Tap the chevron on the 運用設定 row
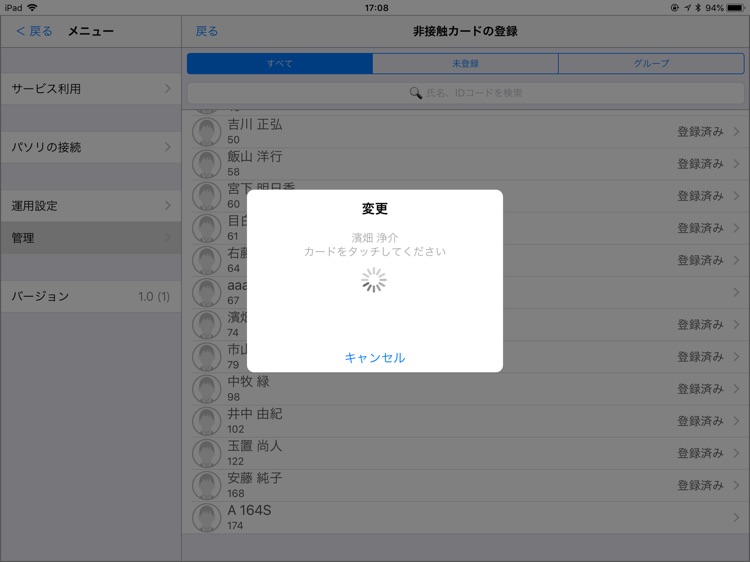Image resolution: width=750 pixels, height=562 pixels. click(167, 206)
